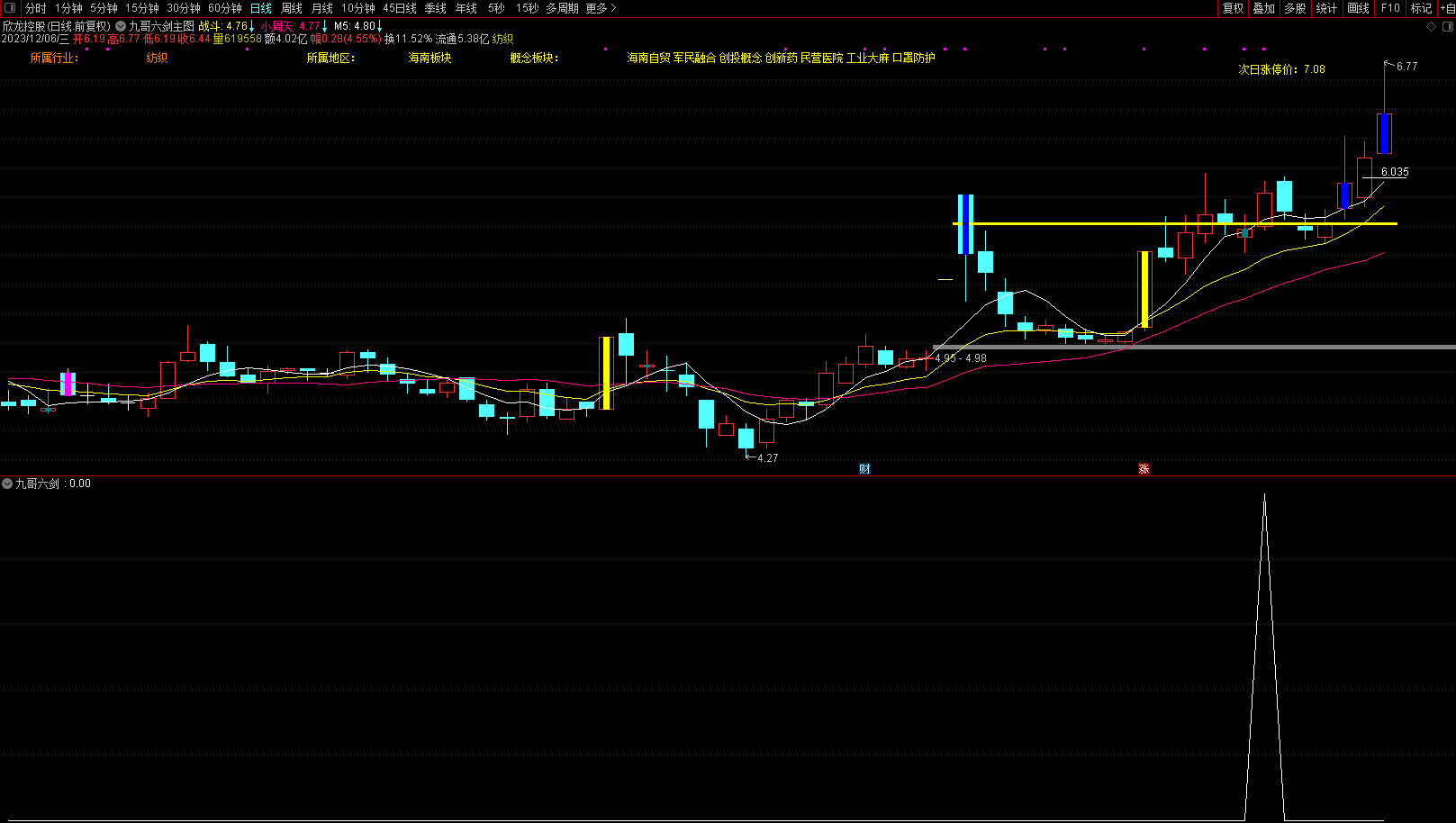Click the gray horizontal support line
Viewport: 1456px width, 823px height.
(x=1194, y=347)
